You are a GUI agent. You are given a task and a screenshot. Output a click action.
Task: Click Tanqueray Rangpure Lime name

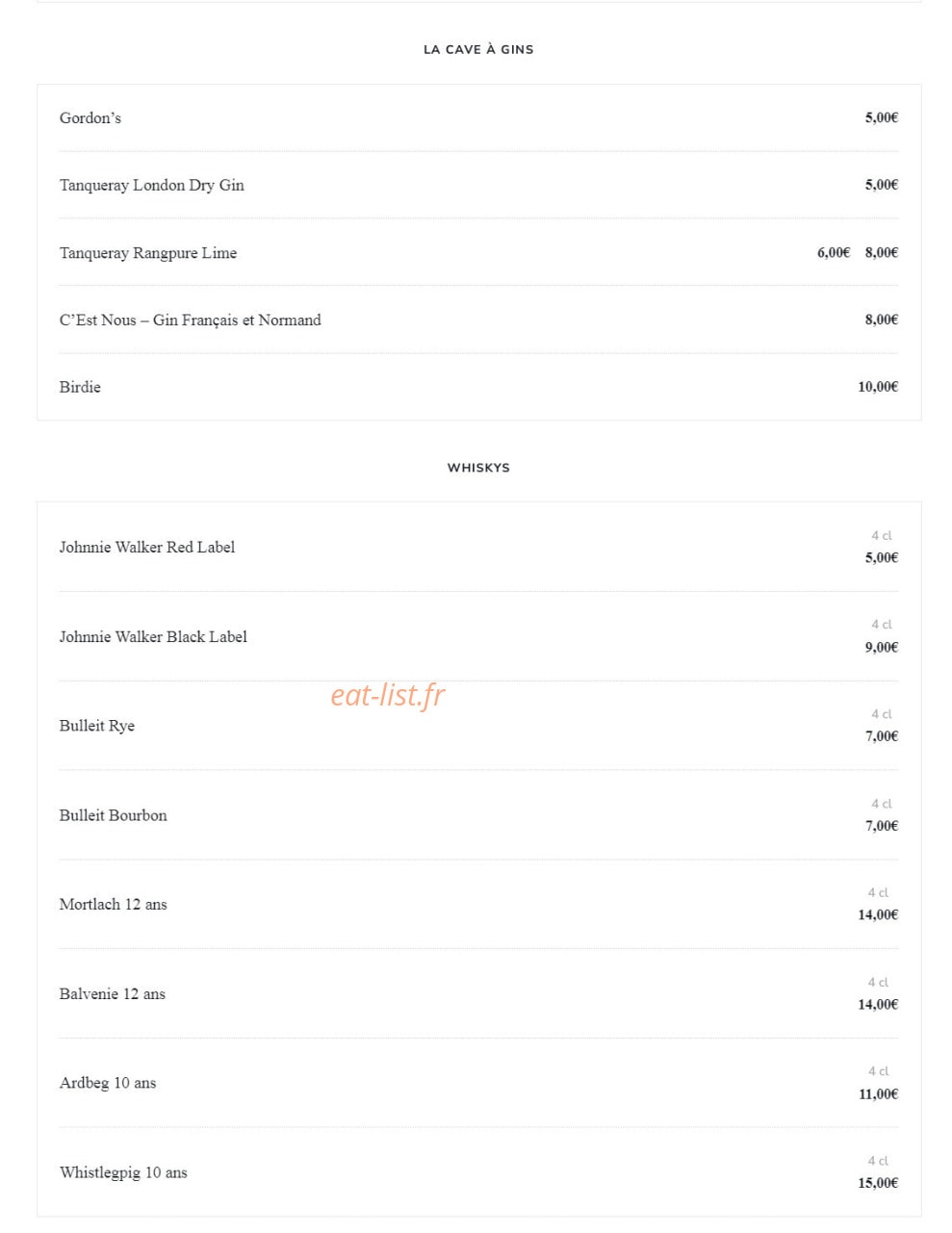click(148, 253)
